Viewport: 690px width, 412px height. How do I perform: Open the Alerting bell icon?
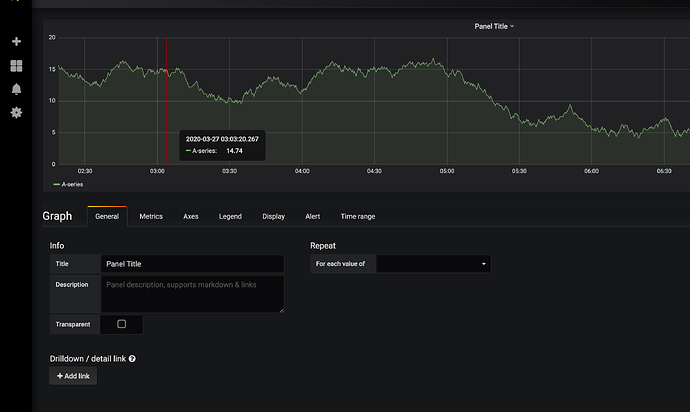coord(16,89)
